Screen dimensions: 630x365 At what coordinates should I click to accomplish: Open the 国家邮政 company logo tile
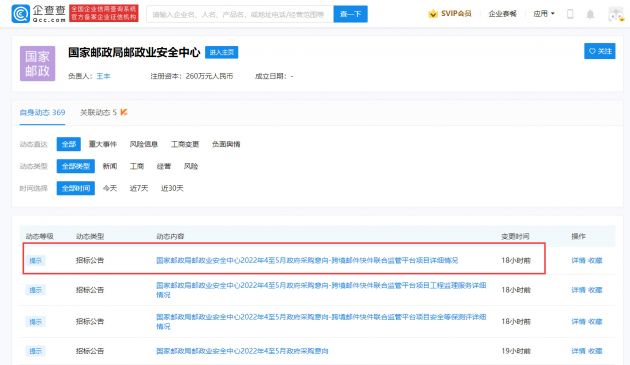(37, 64)
